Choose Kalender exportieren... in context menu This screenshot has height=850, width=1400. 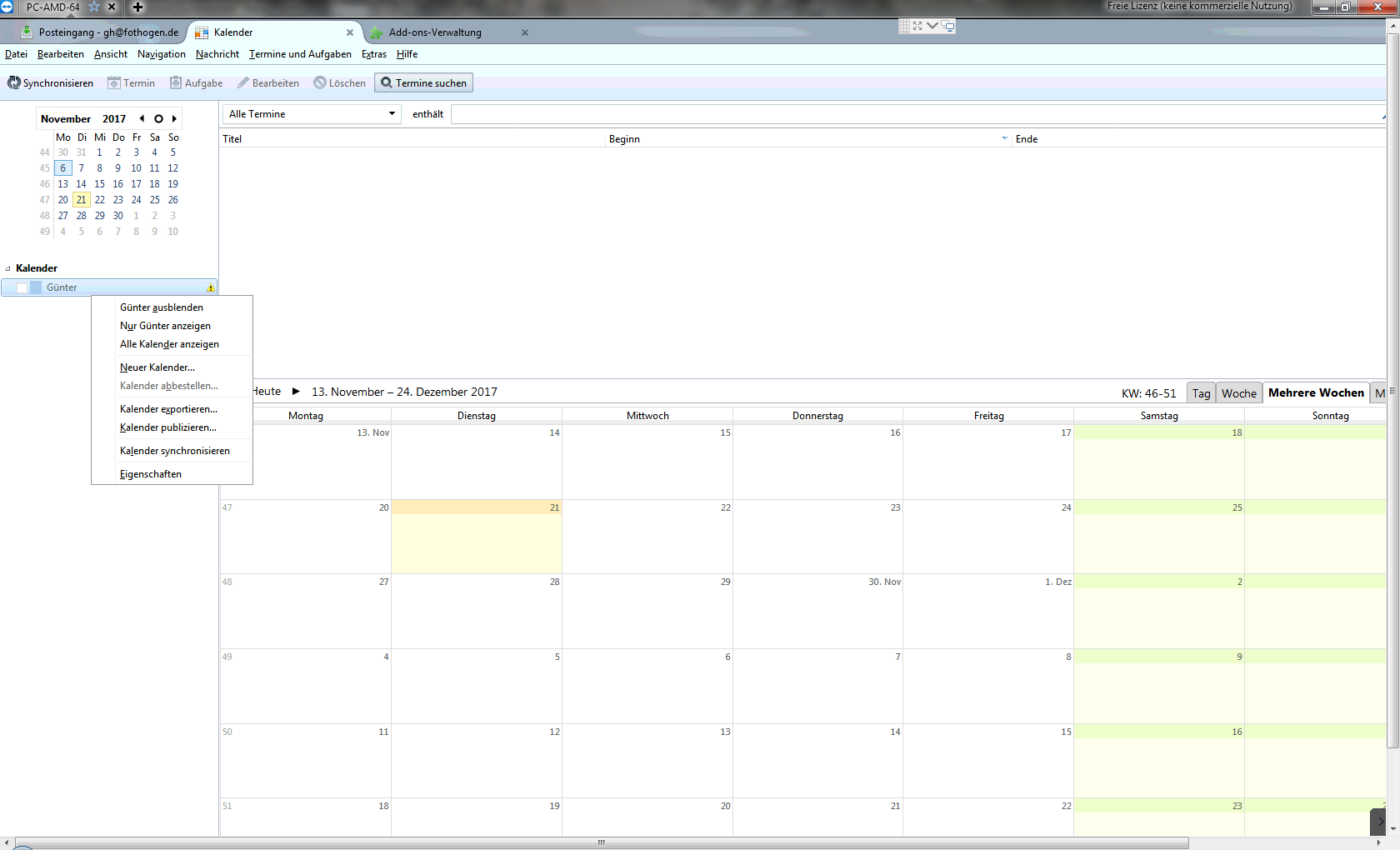168,409
